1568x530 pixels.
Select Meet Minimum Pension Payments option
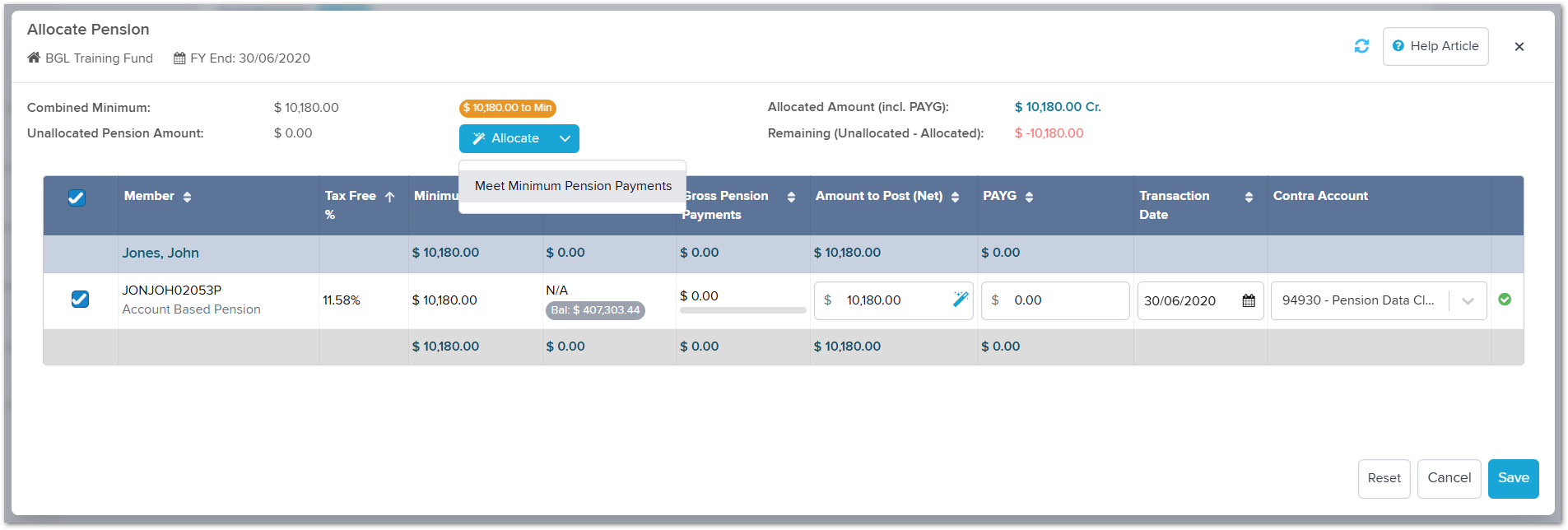pyautogui.click(x=573, y=186)
